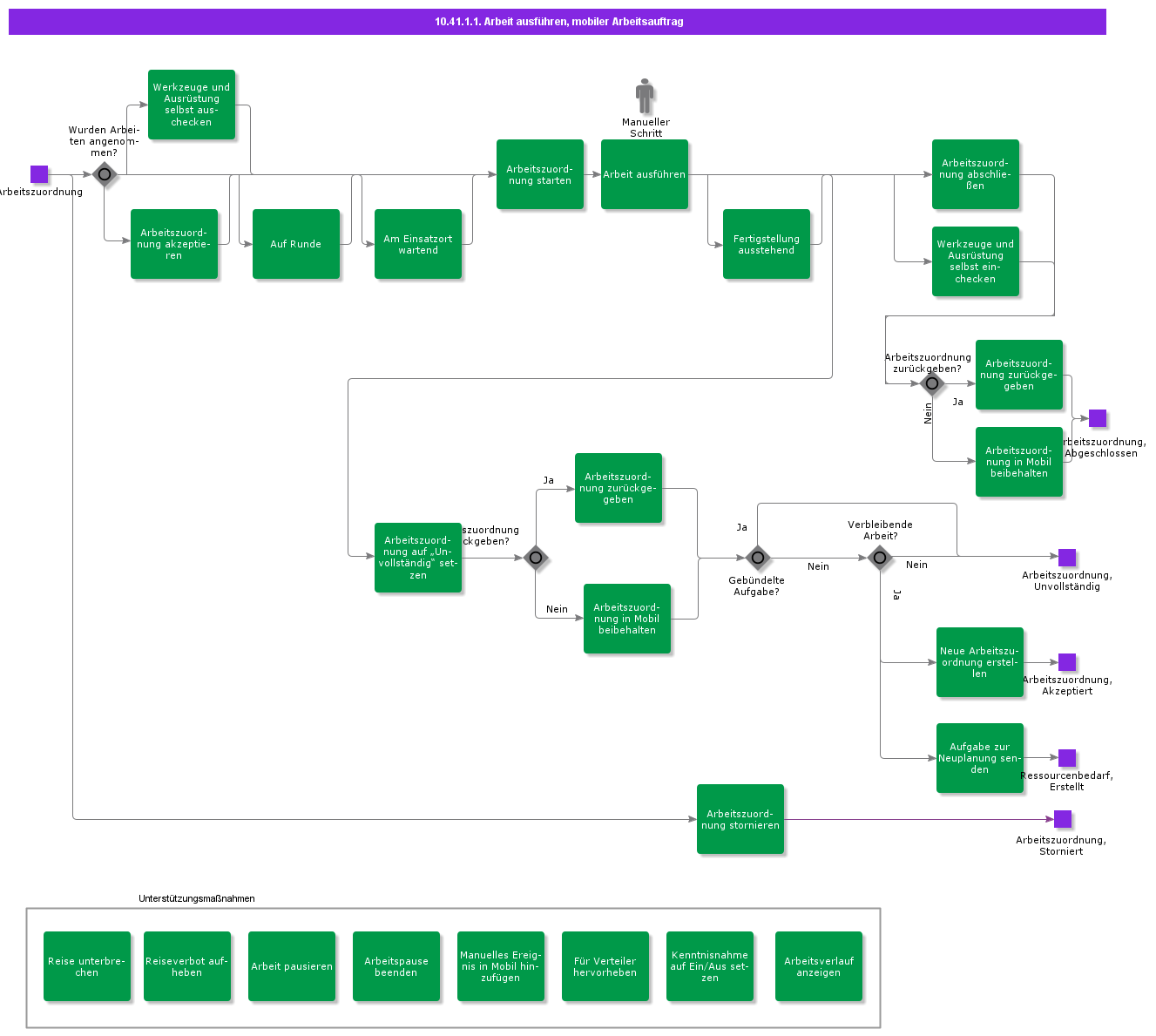Select the purple Arbeitszuordnung start event
This screenshot has width=1156, height=1036.
(39, 173)
